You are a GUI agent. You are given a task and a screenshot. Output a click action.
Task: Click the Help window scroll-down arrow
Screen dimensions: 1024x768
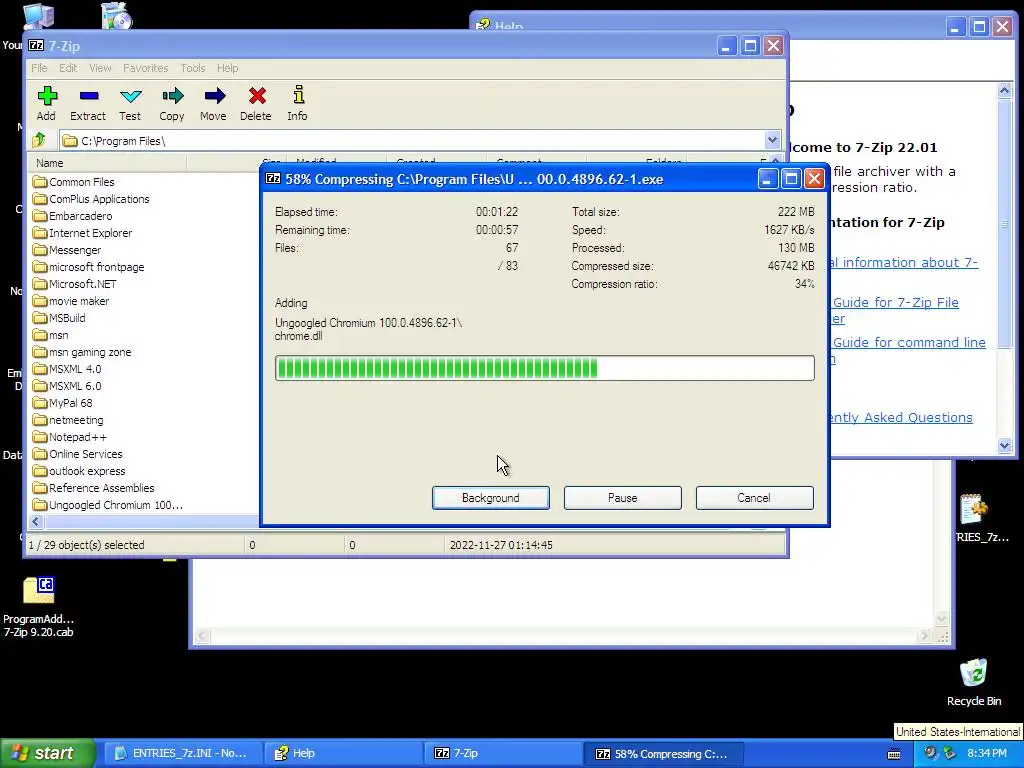click(1004, 445)
